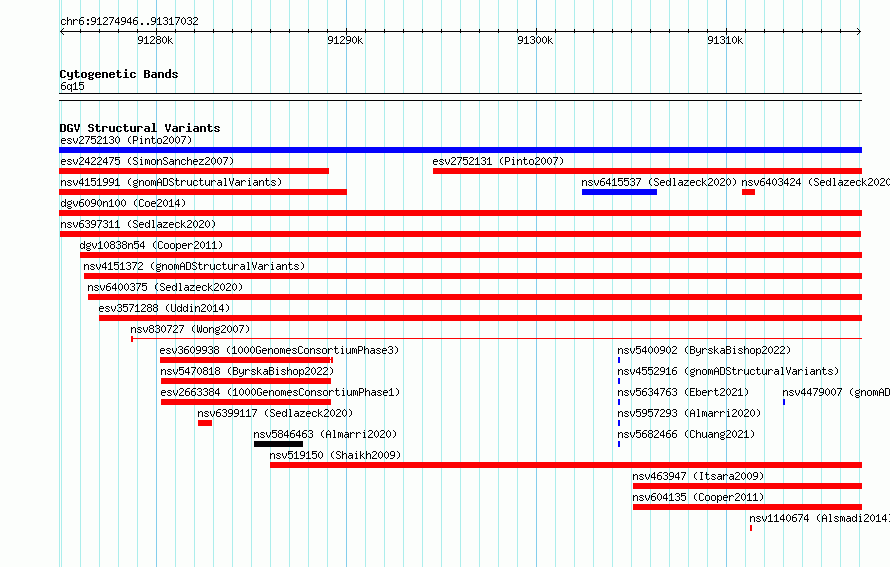Open nsv4151372 (gnomADStructuralVariants) label

tap(194, 266)
